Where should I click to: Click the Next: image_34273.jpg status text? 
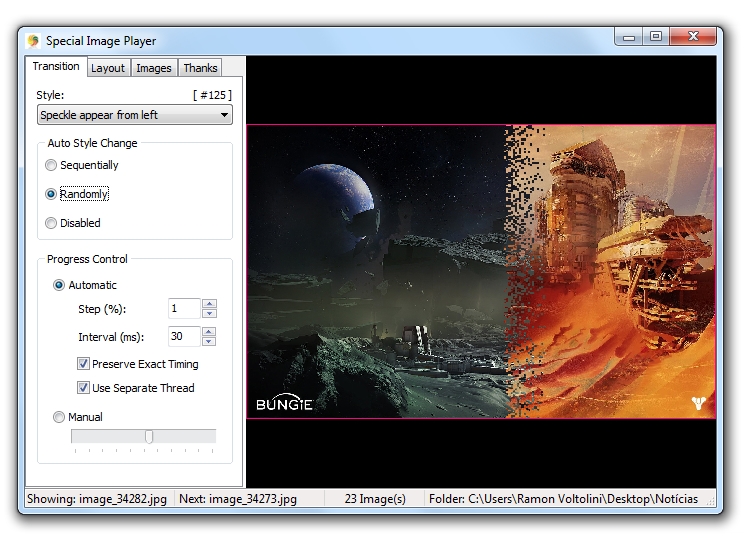click(x=238, y=499)
